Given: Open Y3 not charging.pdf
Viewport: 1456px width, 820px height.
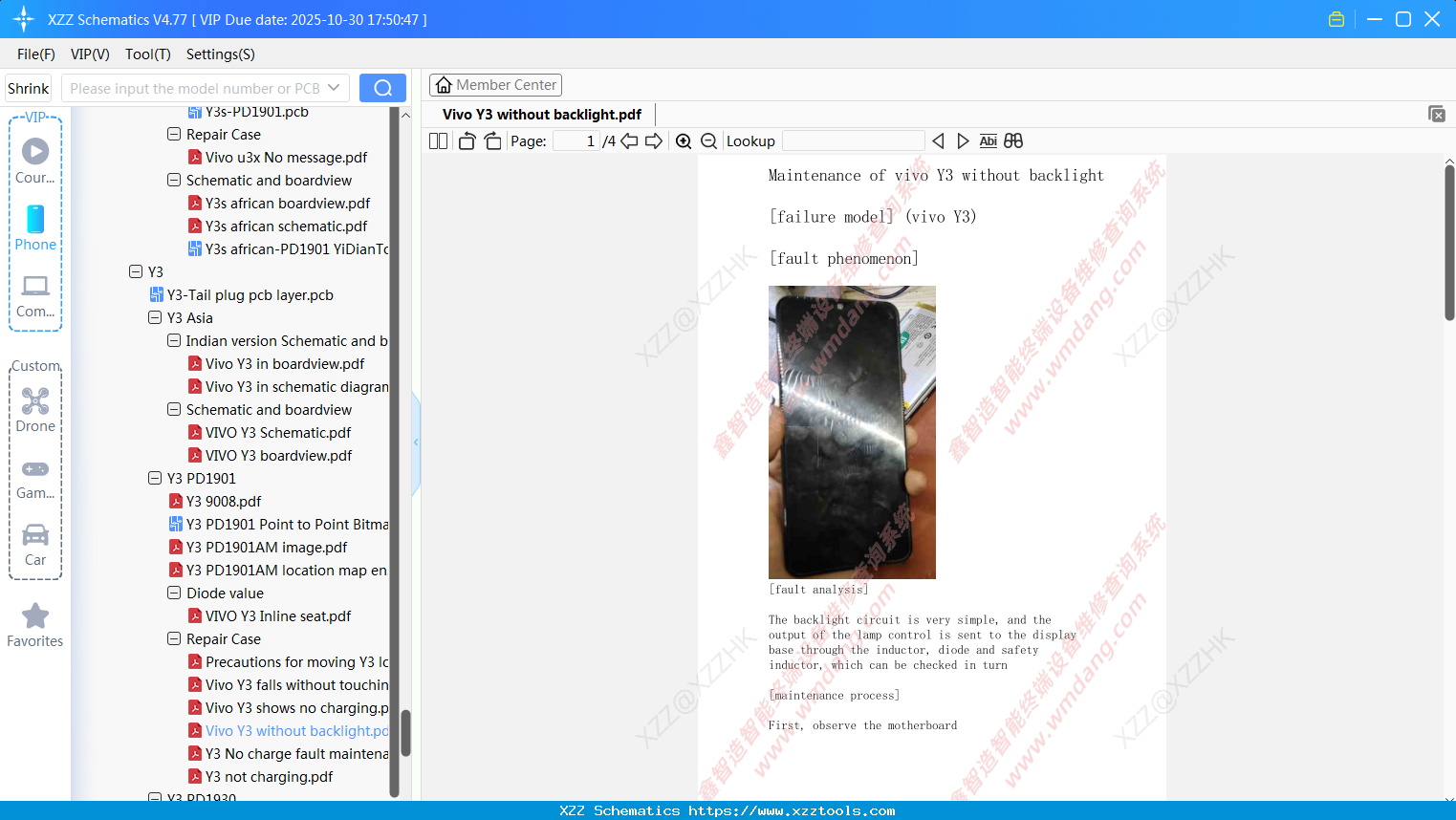Looking at the screenshot, I should (269, 777).
